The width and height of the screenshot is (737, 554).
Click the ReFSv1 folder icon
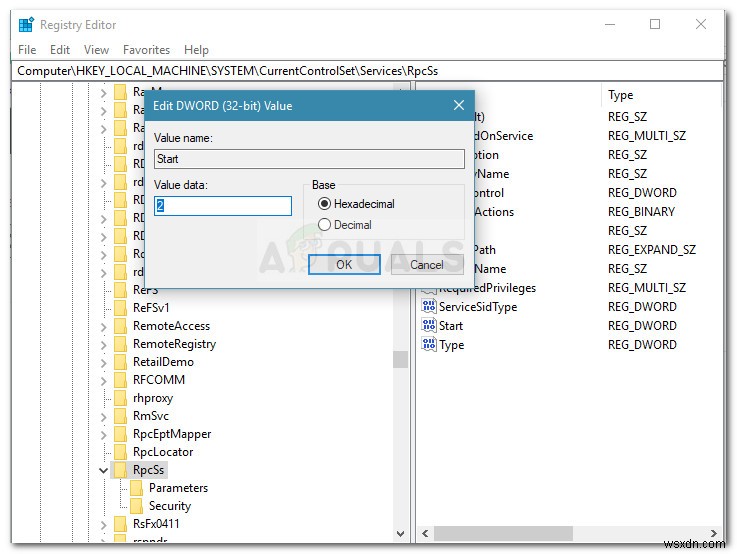121,308
